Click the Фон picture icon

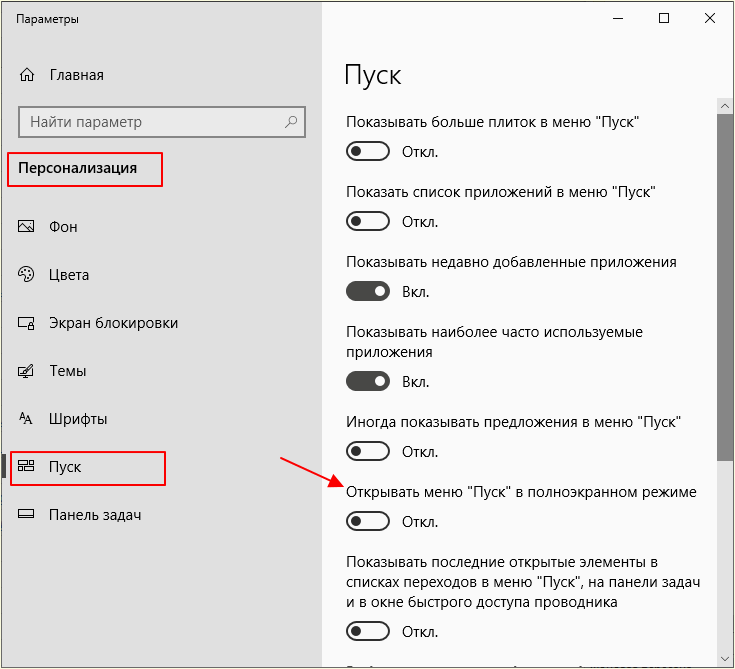click(x=26, y=226)
